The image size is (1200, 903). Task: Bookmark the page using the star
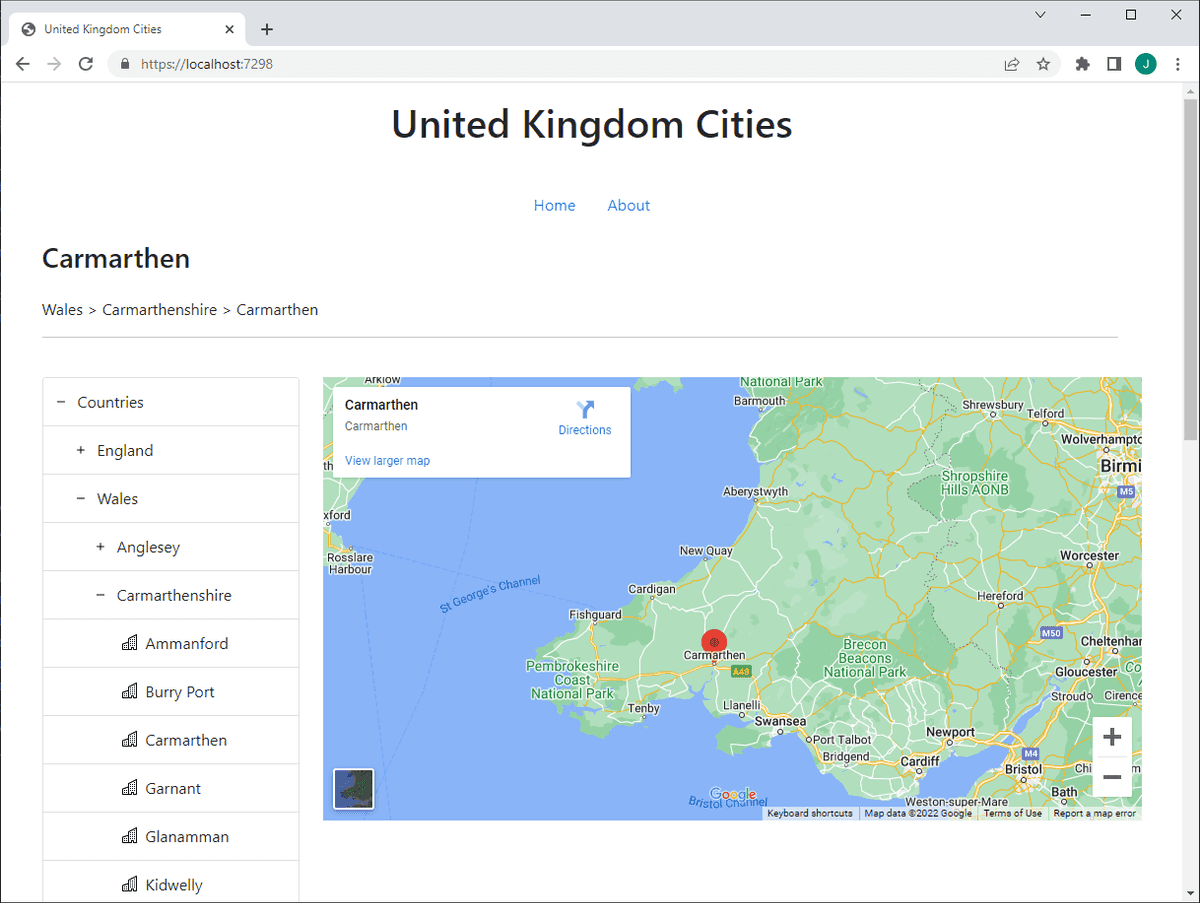(1043, 63)
